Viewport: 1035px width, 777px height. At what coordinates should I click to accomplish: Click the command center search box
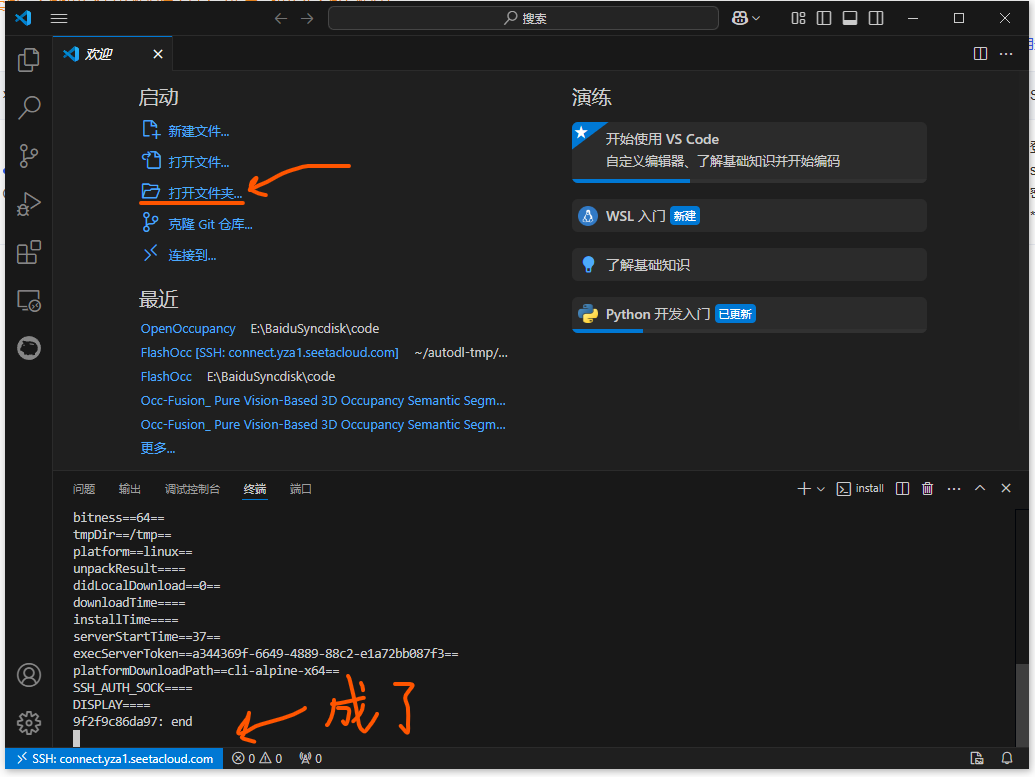[x=523, y=18]
